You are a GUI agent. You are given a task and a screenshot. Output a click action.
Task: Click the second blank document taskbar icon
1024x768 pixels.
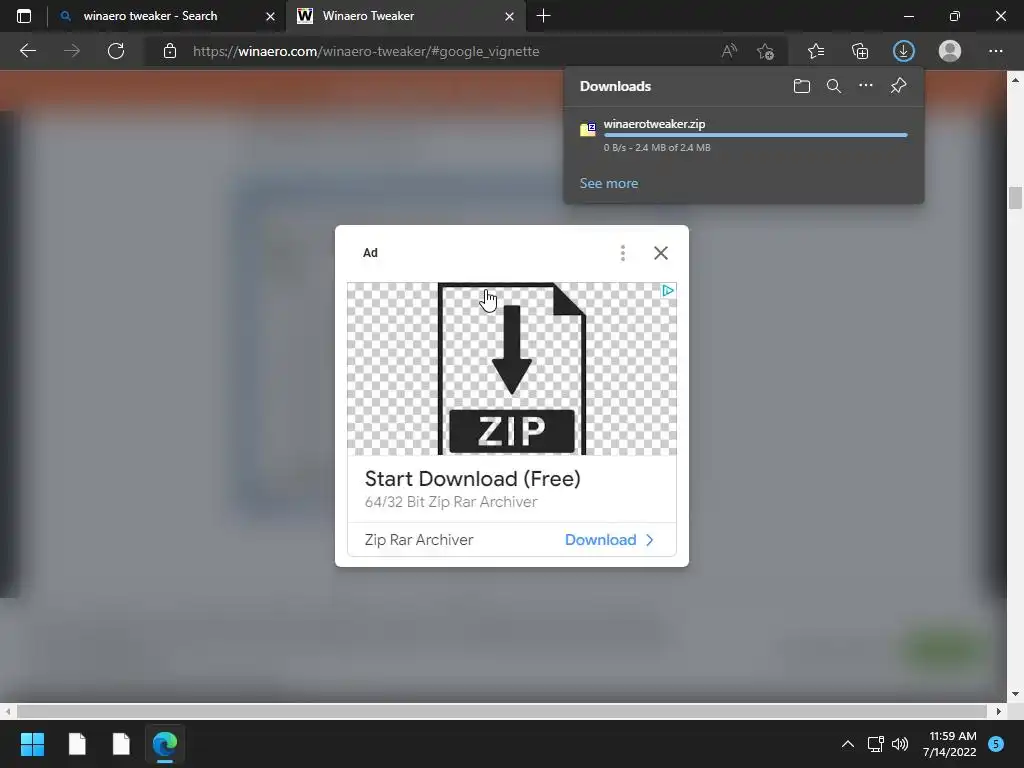(121, 744)
